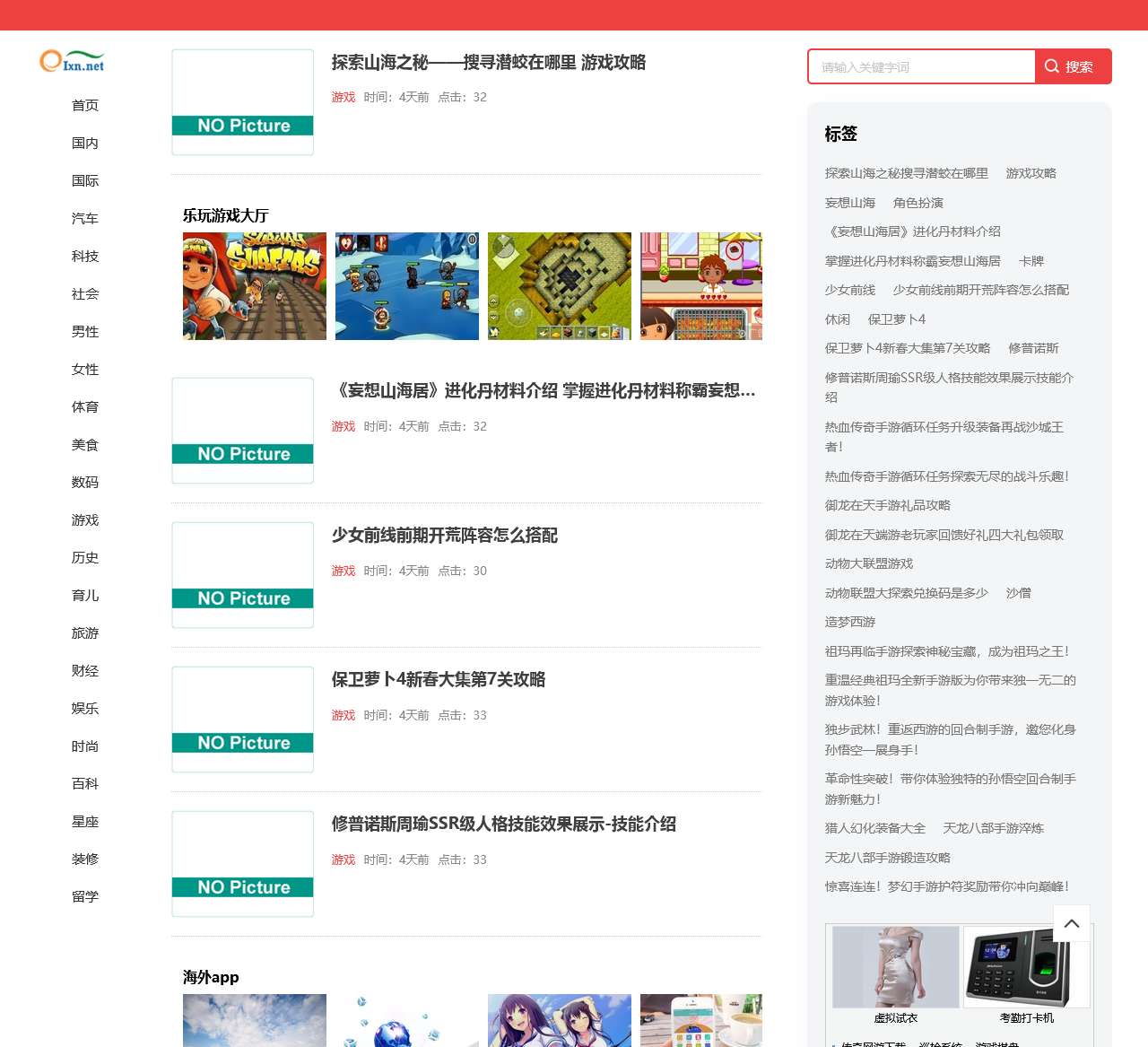Click the tag 探索山海之秘搜寻潜蛟在哪里

click(x=907, y=173)
